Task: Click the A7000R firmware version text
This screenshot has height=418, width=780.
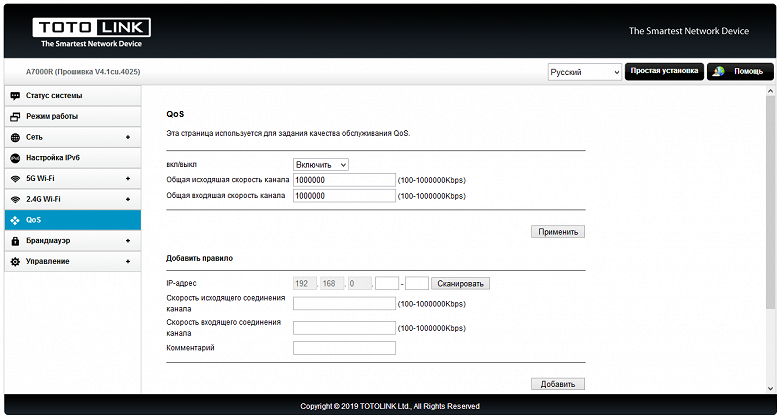Action: tap(83, 72)
